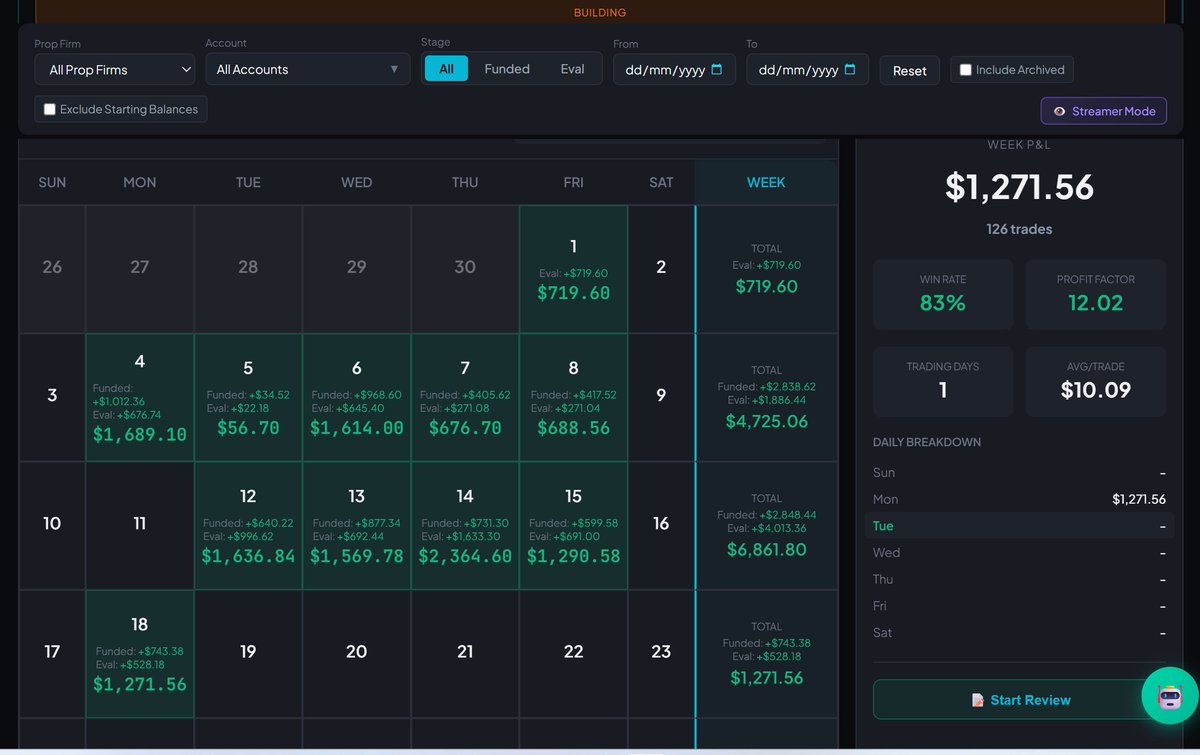Select day 5 cell showing $56.70
This screenshot has width=1200, height=755.
(x=248, y=397)
